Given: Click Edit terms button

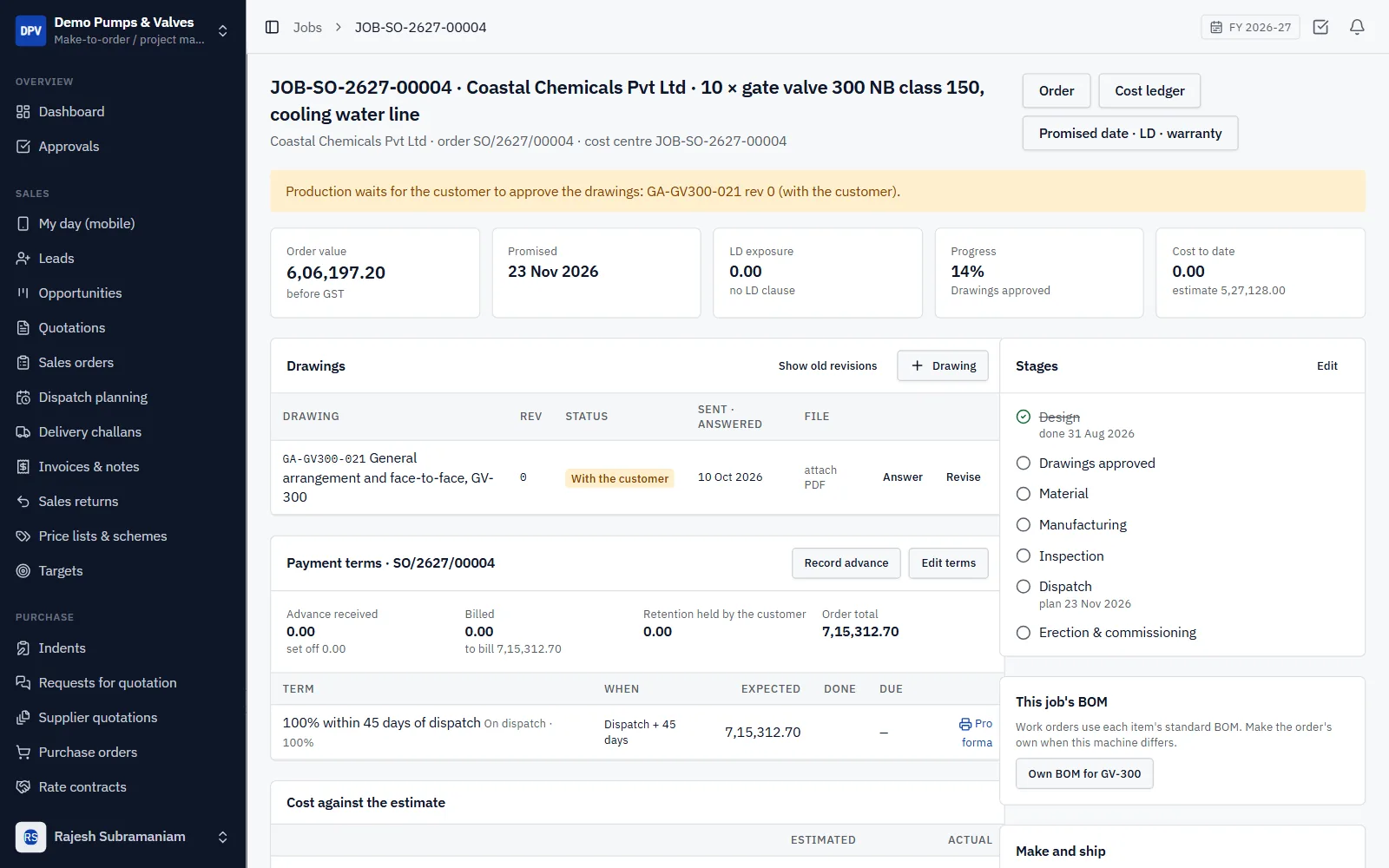Looking at the screenshot, I should pyautogui.click(x=949, y=563).
